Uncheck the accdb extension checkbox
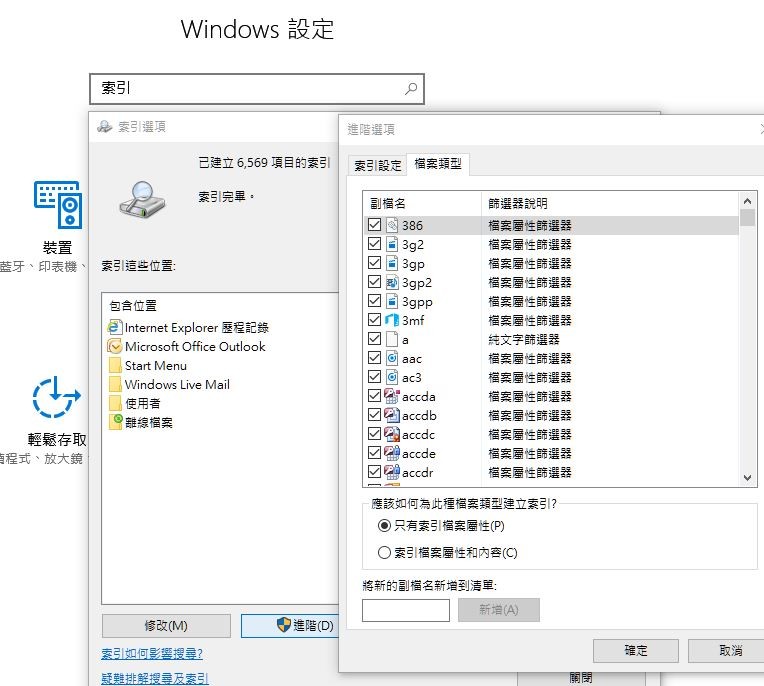Screen dimensions: 764x686 [374, 415]
